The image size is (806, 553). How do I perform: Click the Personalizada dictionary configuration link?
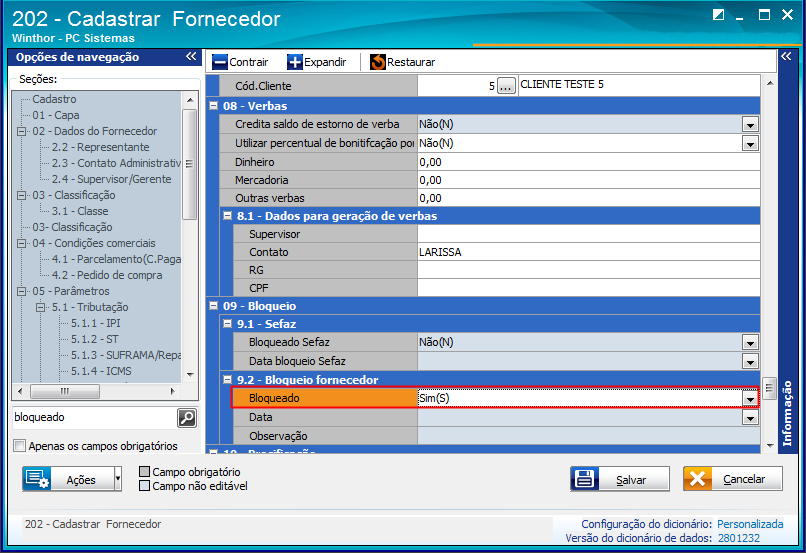(750, 524)
